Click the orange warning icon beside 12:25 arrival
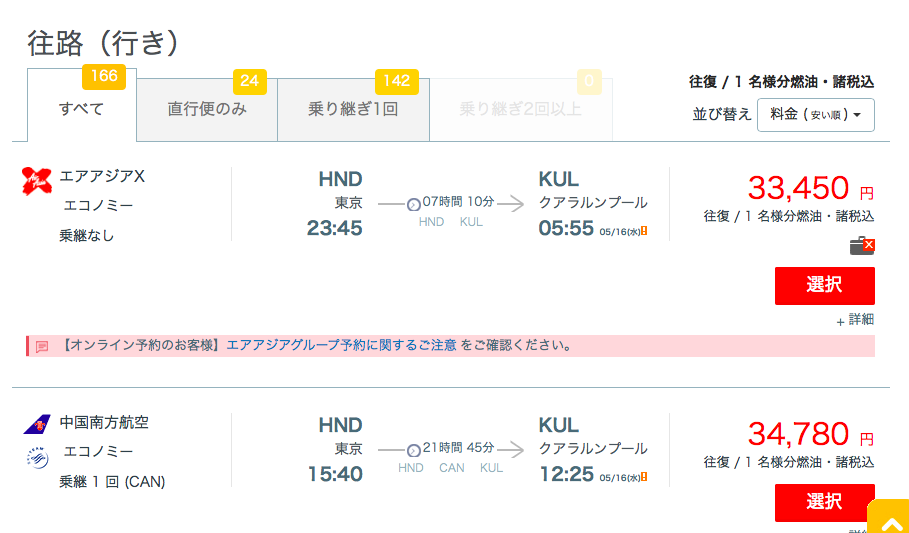Viewport: 909px width, 533px height. (x=644, y=477)
